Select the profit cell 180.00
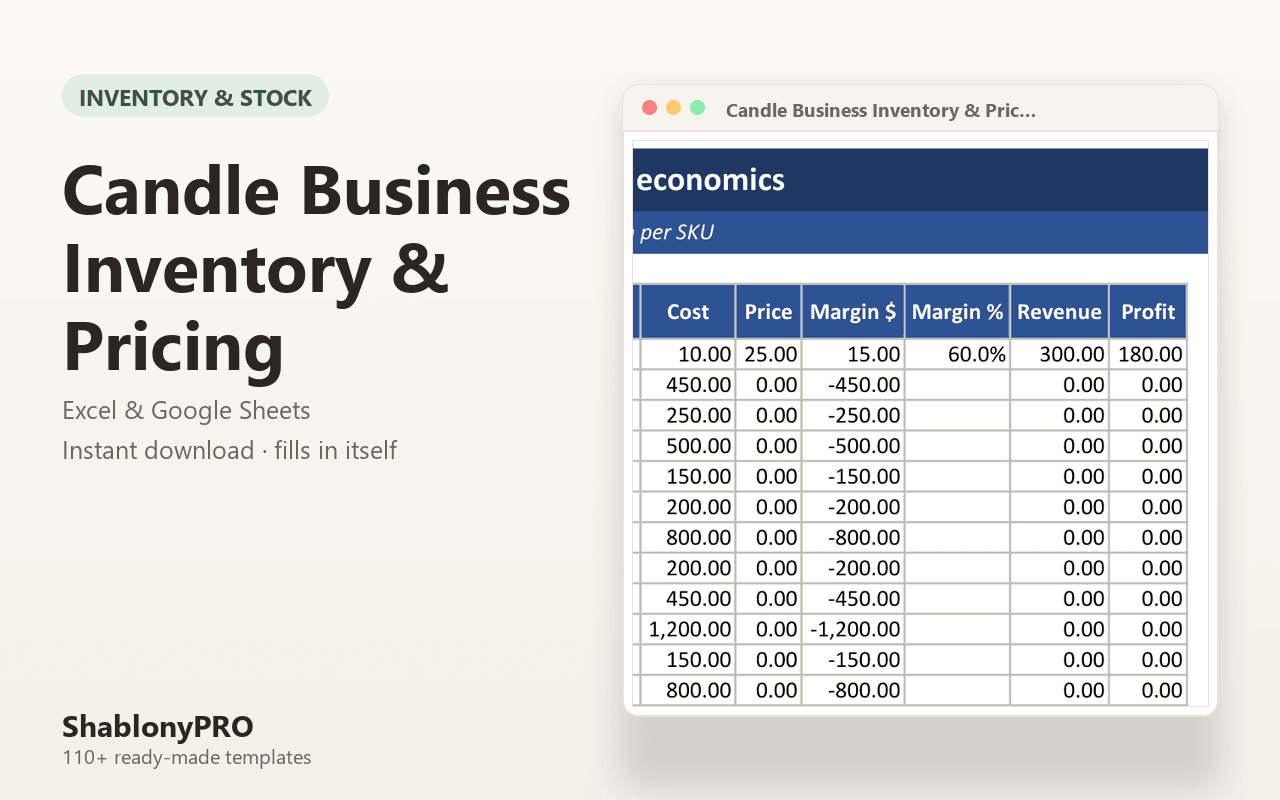 [1148, 354]
